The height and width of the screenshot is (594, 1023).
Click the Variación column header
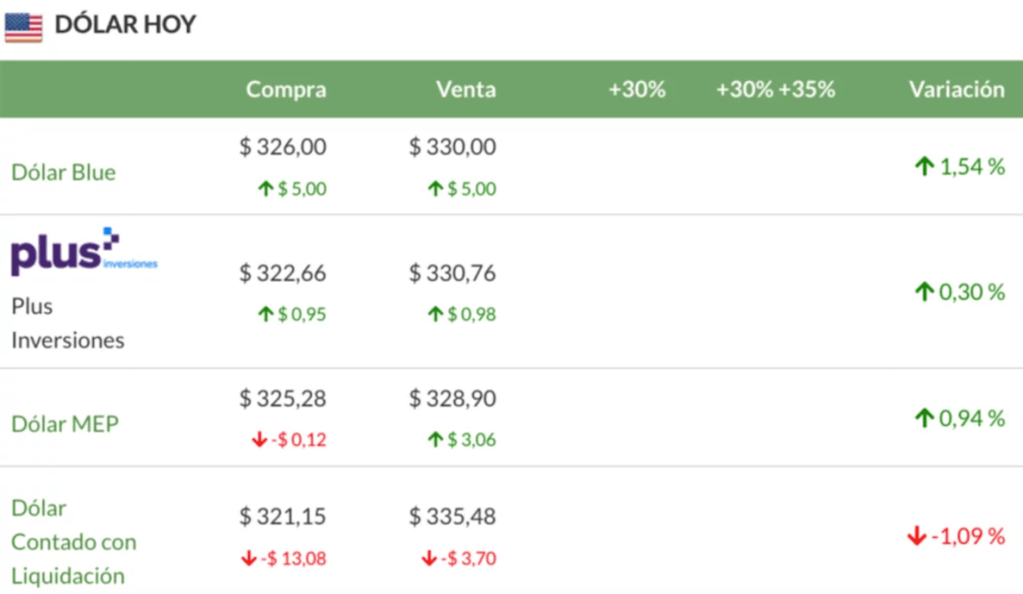click(x=956, y=89)
